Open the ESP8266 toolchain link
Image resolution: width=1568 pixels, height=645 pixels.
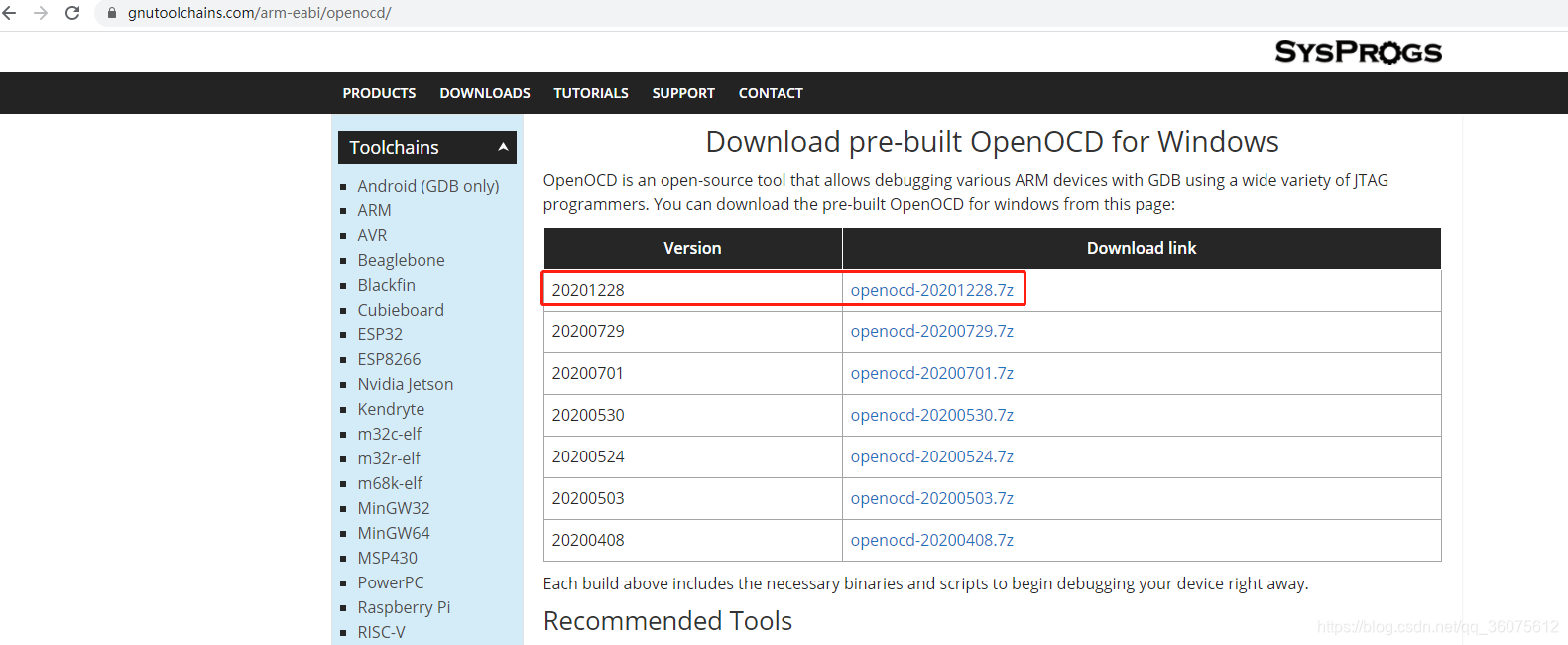[x=389, y=359]
